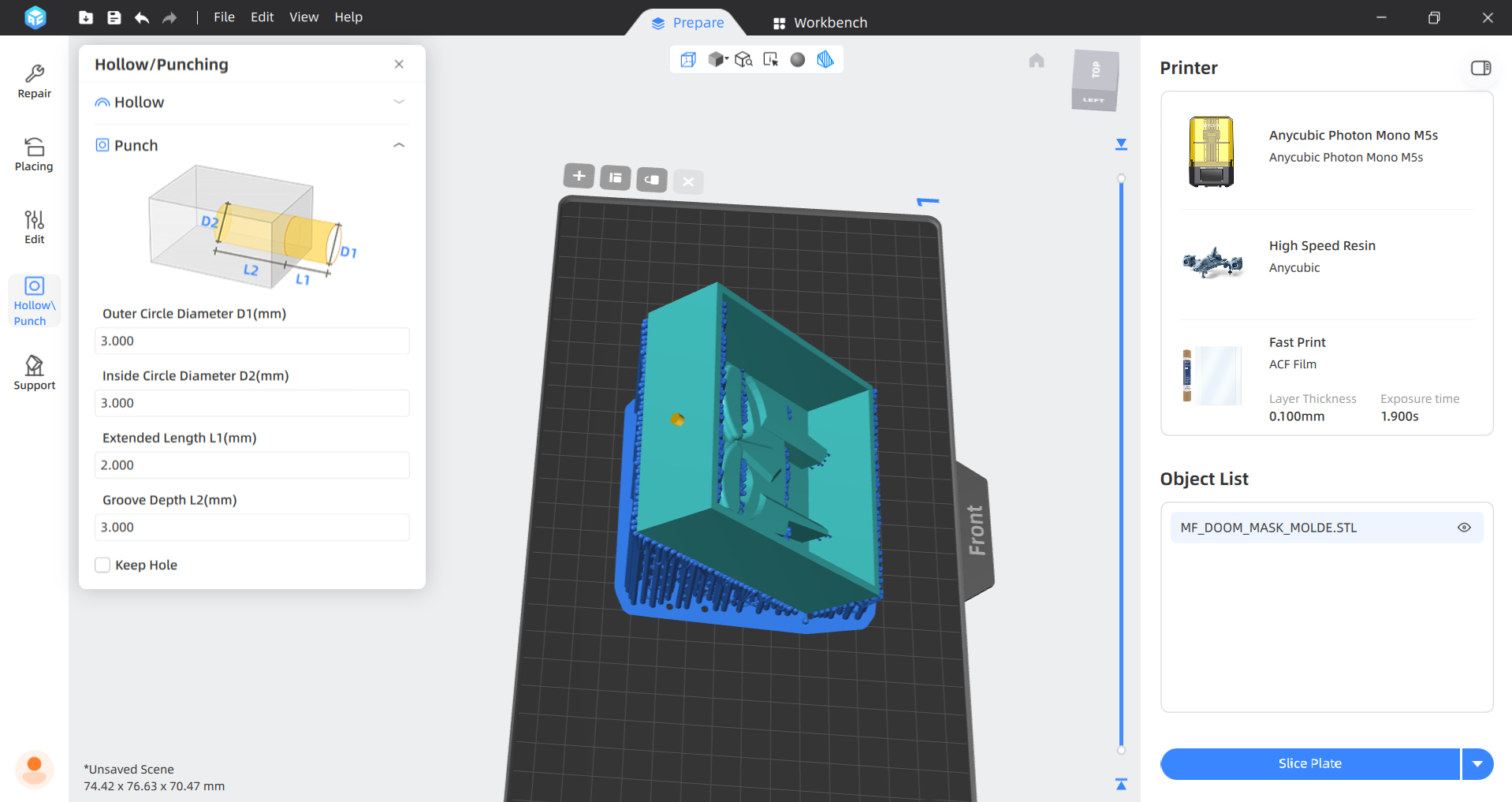Select the Hollow\Punch tool
Image resolution: width=1512 pixels, height=802 pixels.
[34, 300]
